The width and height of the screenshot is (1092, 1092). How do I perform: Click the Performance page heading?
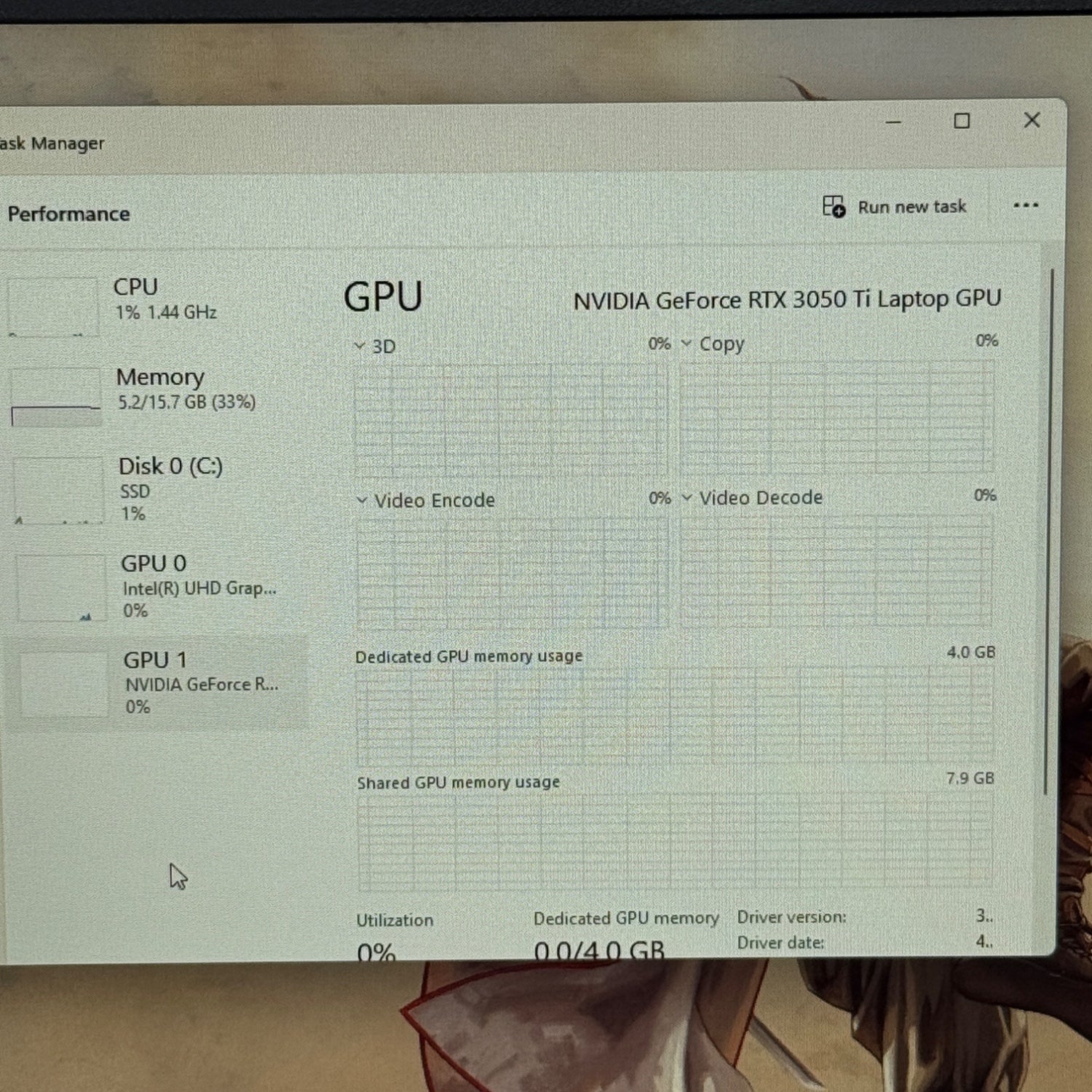[68, 214]
